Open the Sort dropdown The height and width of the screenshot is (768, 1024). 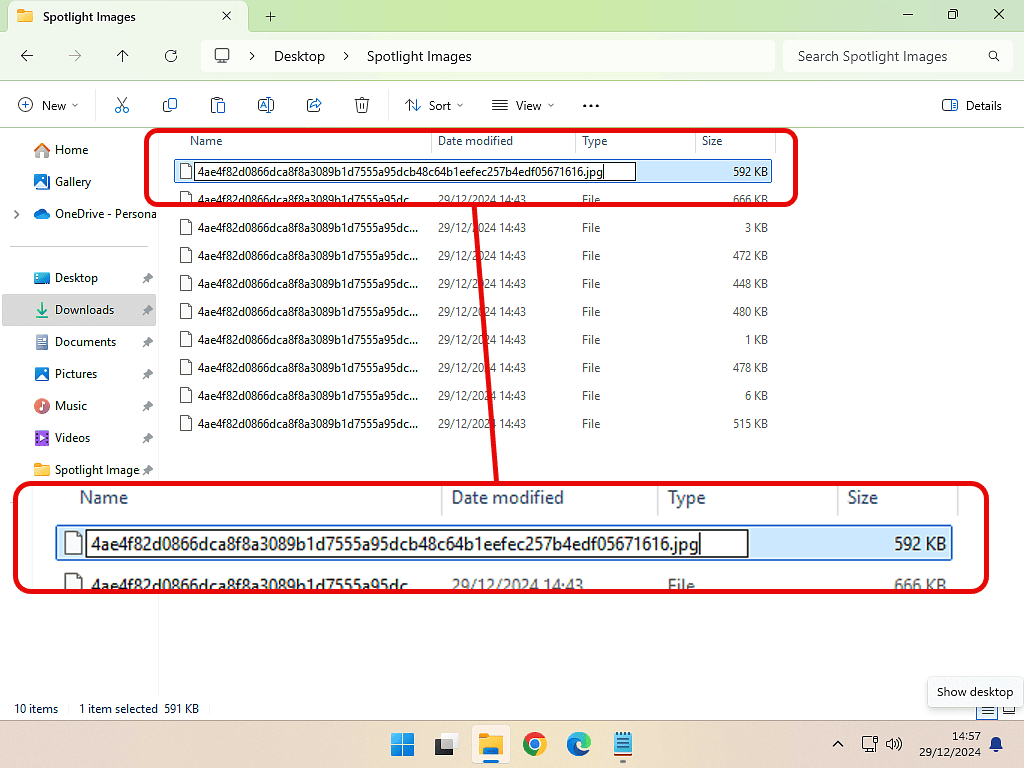[x=433, y=105]
